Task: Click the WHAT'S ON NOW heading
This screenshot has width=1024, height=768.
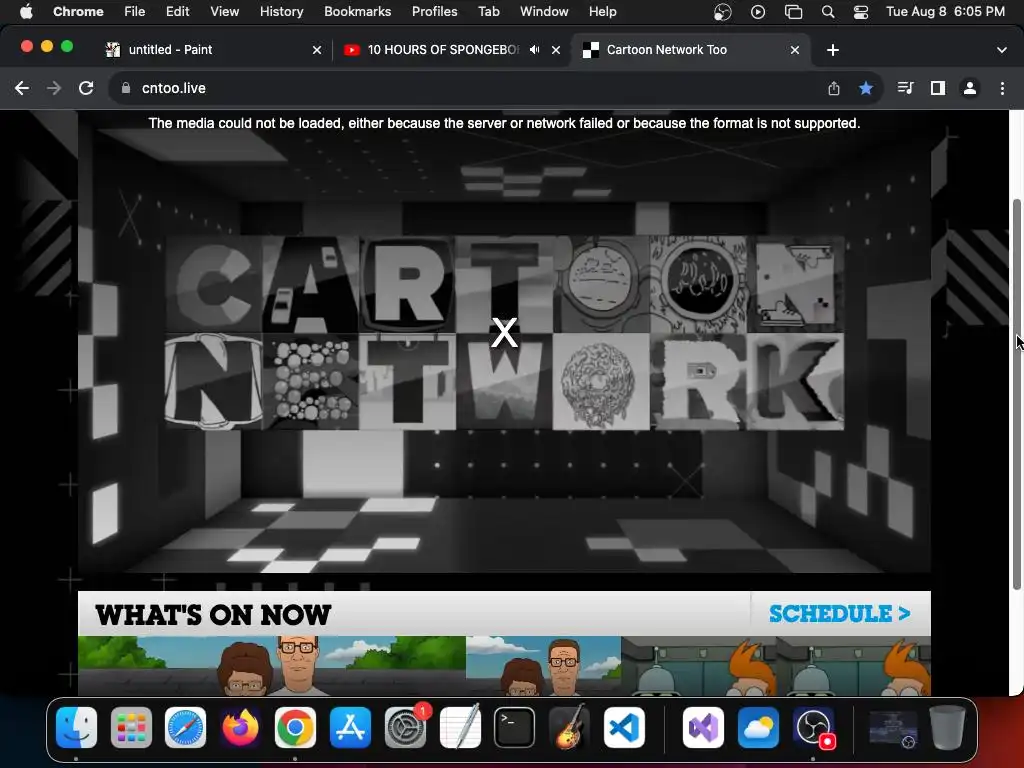Action: (x=213, y=615)
